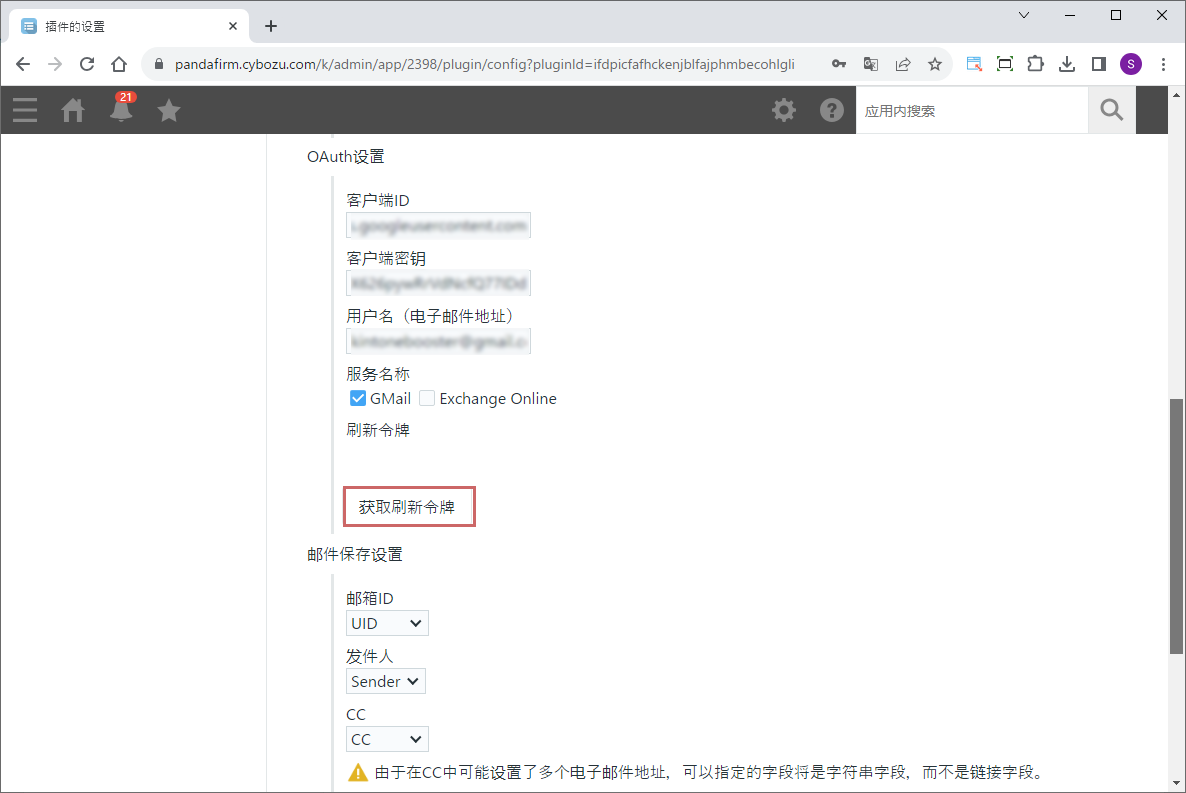Expand the 邮箱ID dropdown showing UID
The image size is (1186, 793).
click(x=387, y=624)
